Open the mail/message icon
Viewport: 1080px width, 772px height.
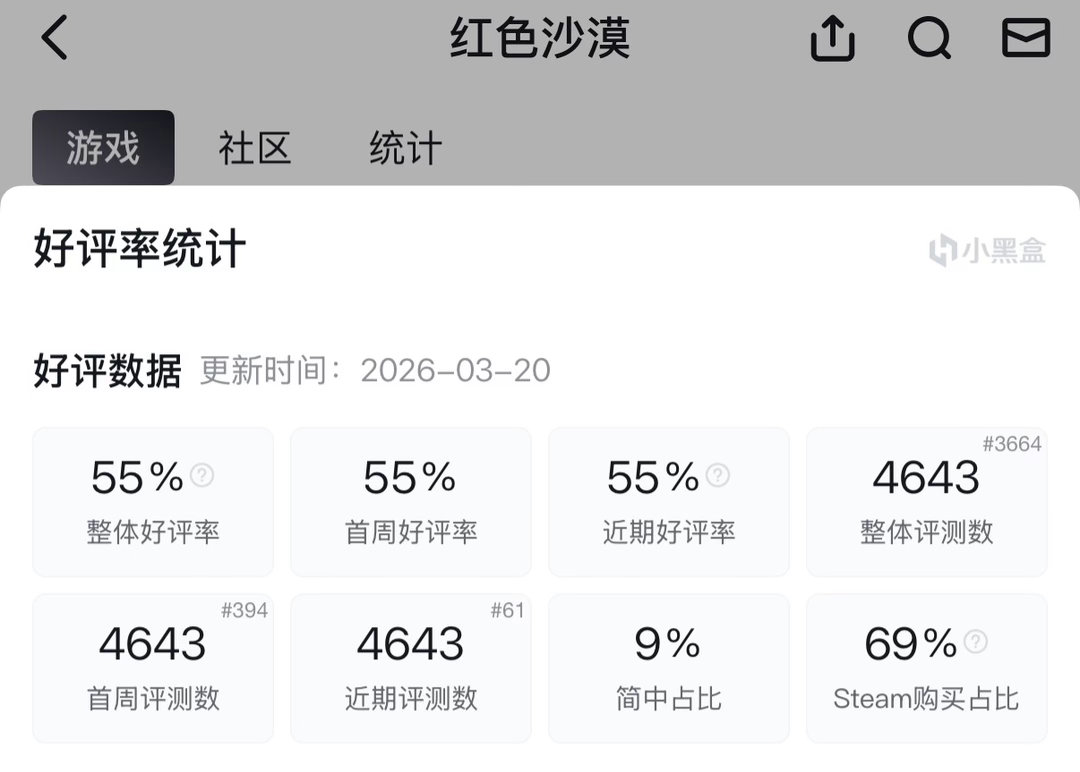point(1023,38)
